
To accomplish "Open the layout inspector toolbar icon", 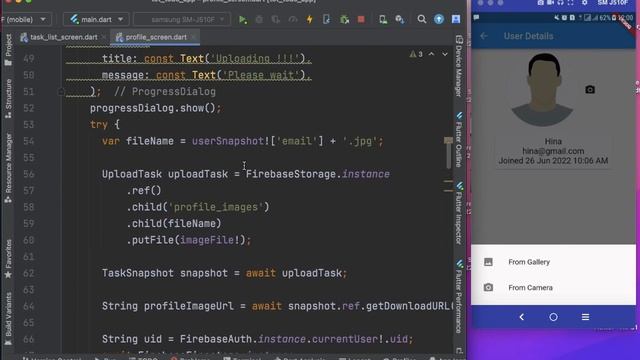I will [x=400, y=20].
